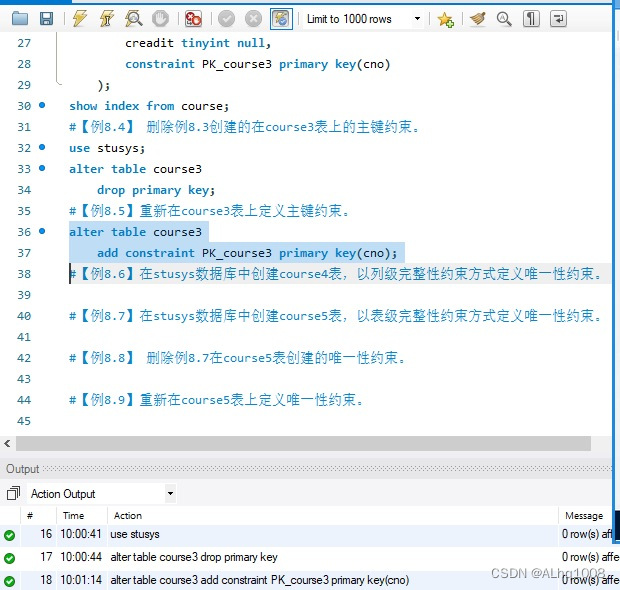Toggle stop-on-error execution icon
Image resolution: width=620 pixels, height=590 pixels.
193,19
